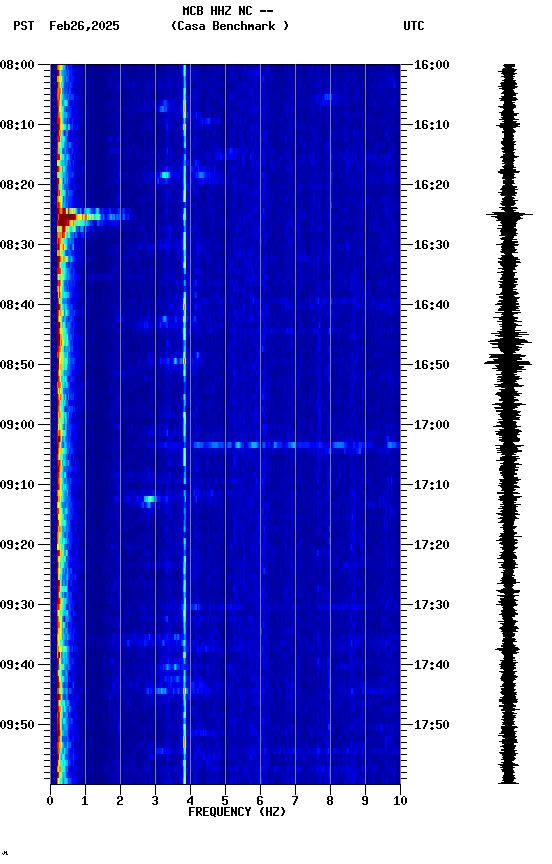Click the 17:30 UTC time label
This screenshot has width=552, height=864.
click(432, 605)
